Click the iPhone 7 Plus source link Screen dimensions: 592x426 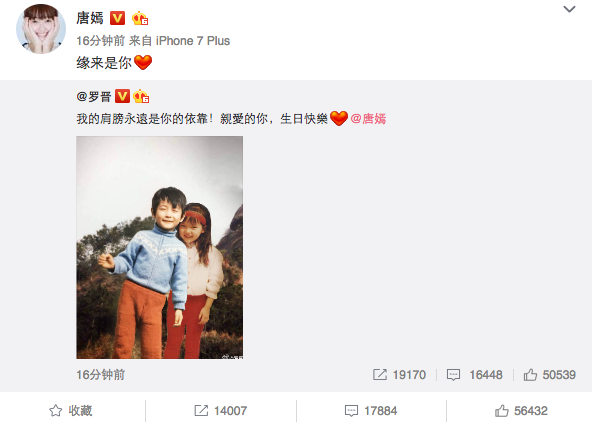(193, 41)
